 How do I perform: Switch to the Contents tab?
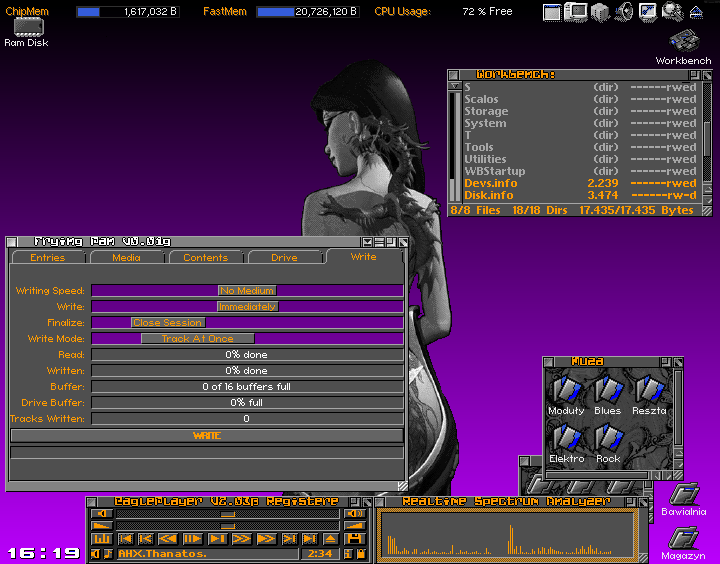tap(205, 257)
